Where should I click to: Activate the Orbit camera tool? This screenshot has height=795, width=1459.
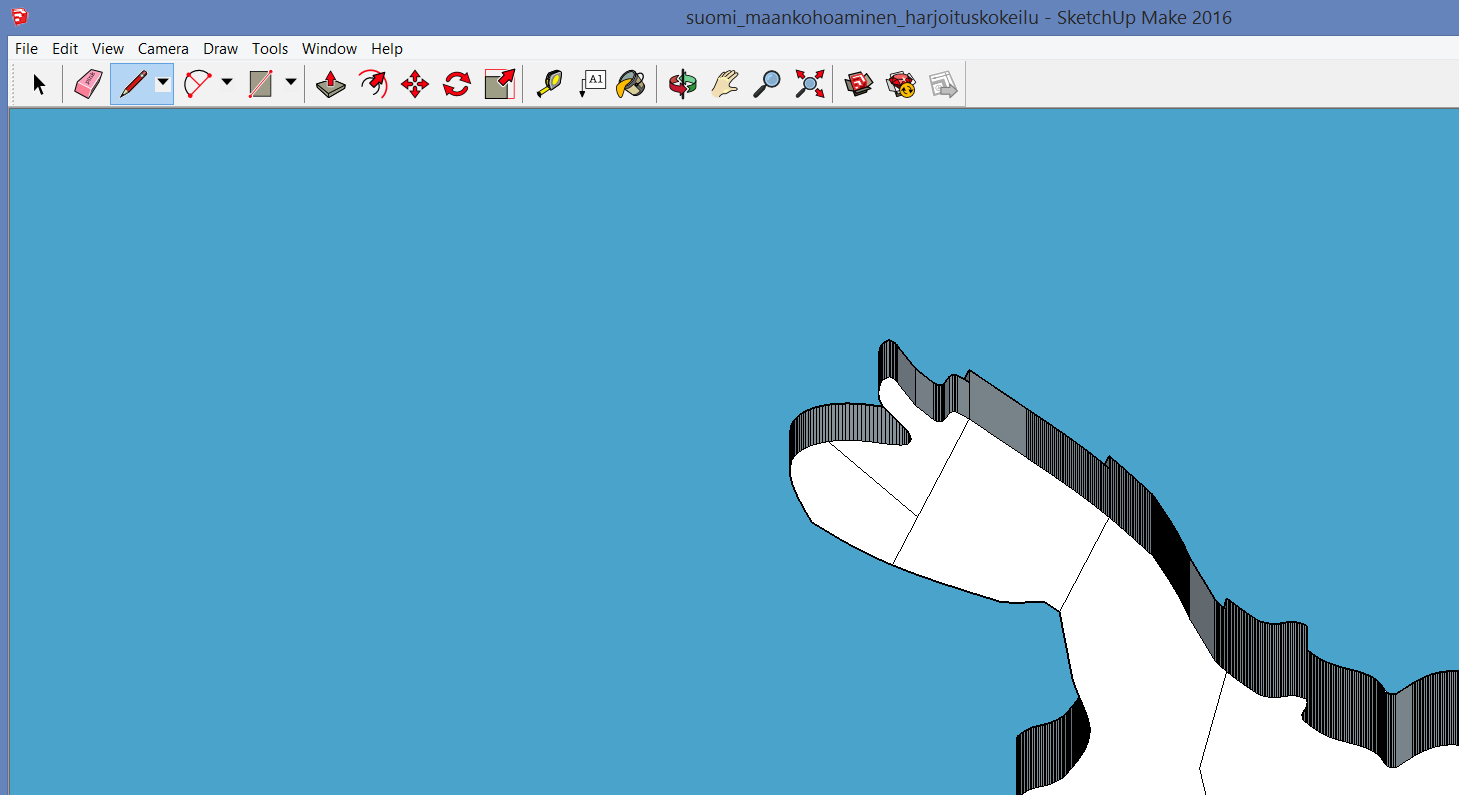683,84
